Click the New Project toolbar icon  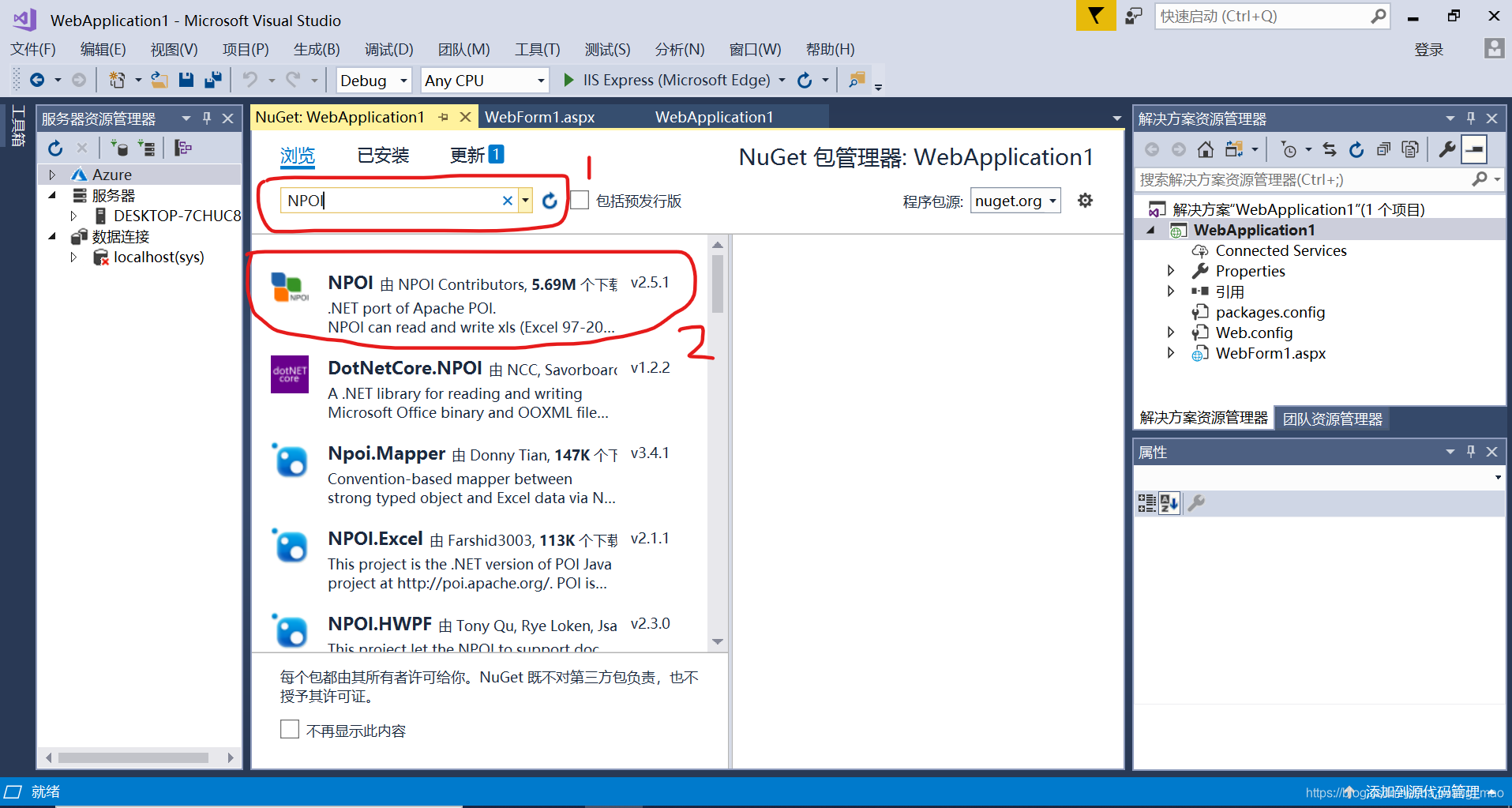tap(117, 80)
